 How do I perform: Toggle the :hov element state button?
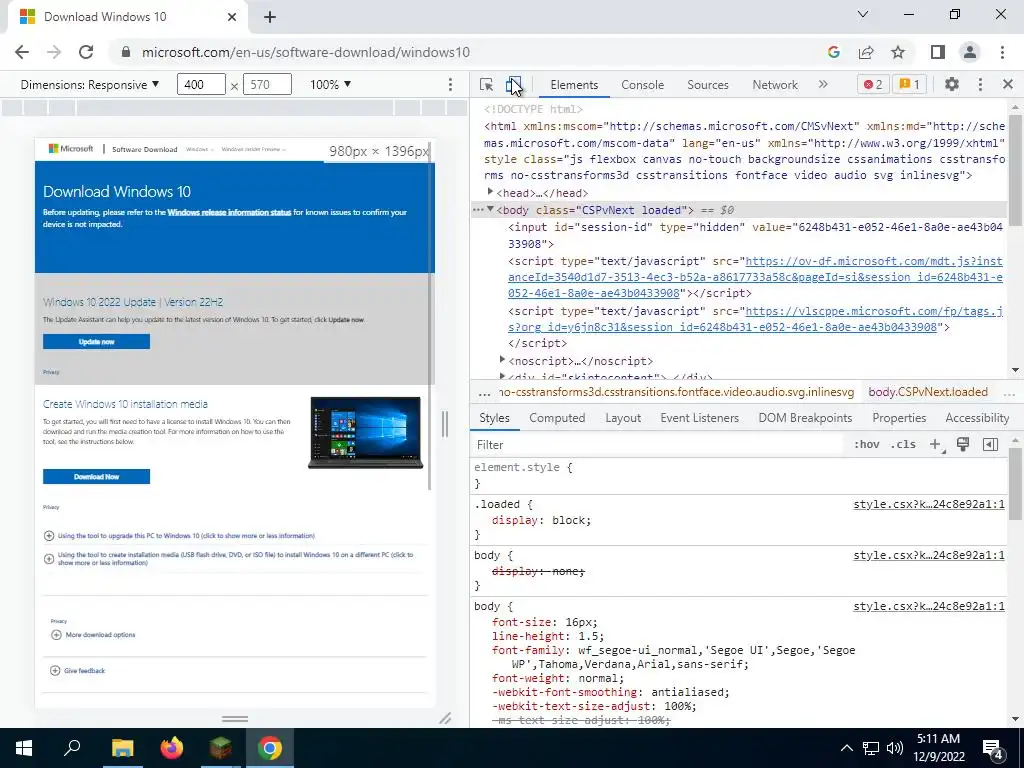point(866,445)
